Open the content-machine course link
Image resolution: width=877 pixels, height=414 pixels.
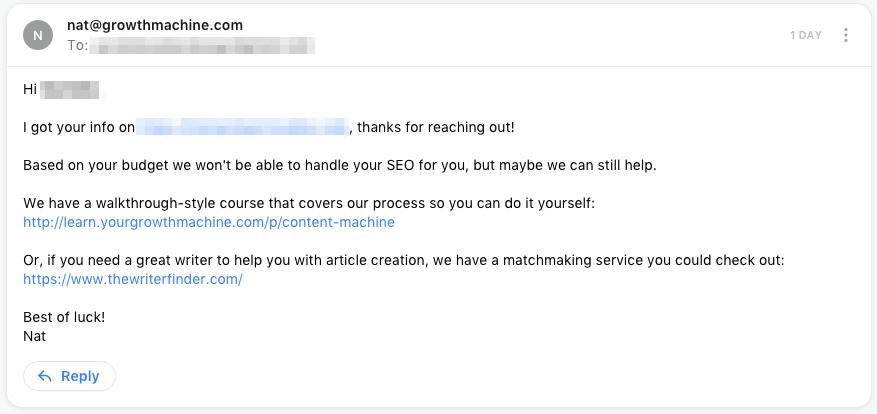[x=209, y=222]
